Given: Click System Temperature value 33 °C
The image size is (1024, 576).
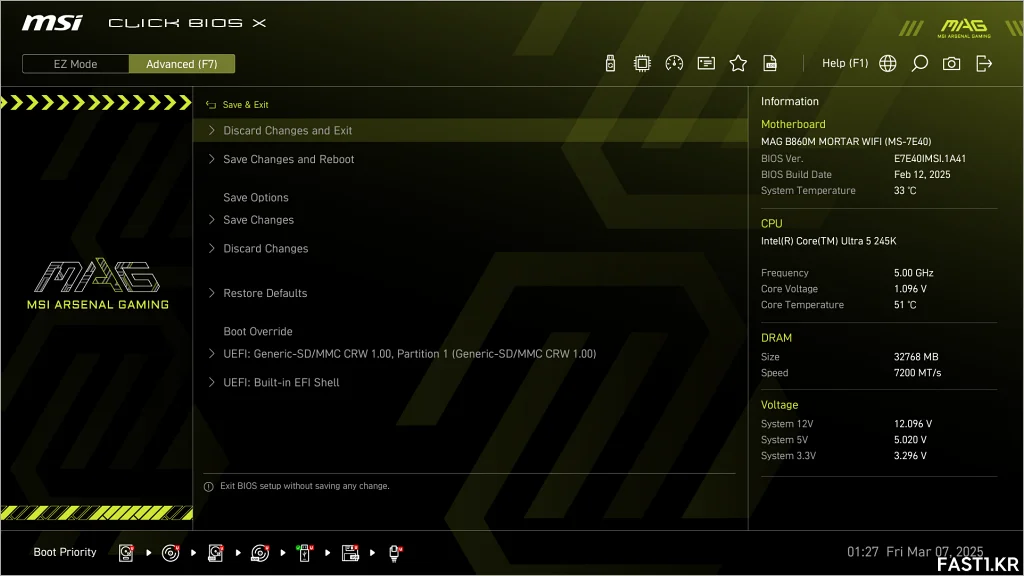Looking at the screenshot, I should pos(904,191).
